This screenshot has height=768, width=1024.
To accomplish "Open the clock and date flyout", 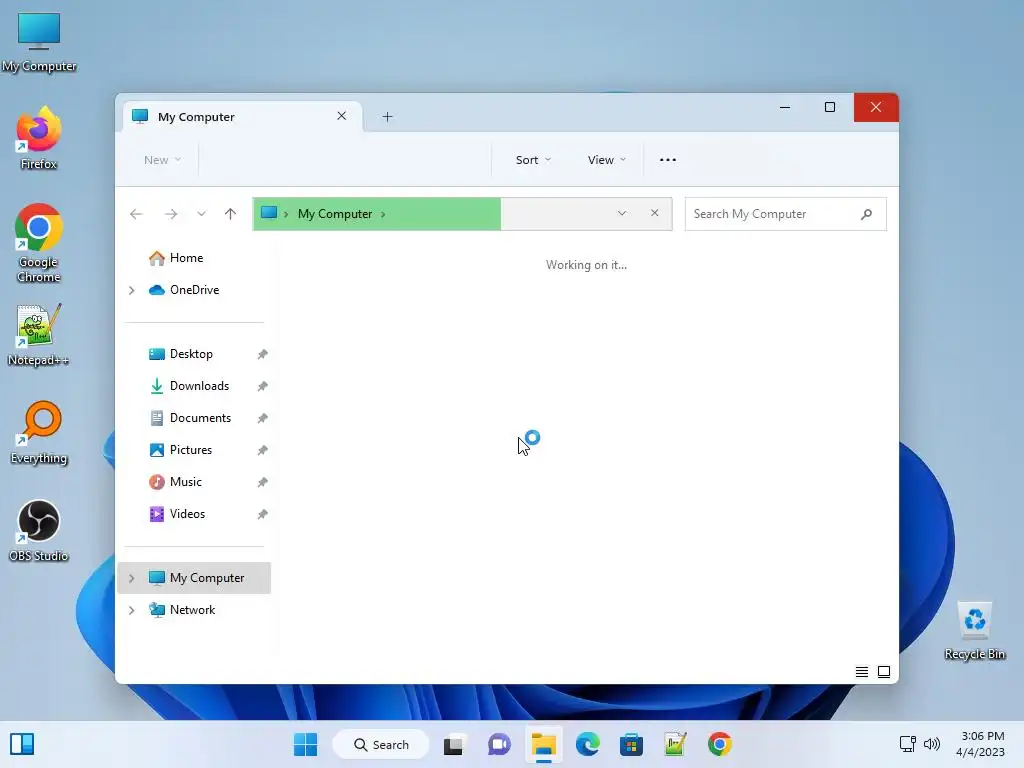I will pyautogui.click(x=982, y=744).
